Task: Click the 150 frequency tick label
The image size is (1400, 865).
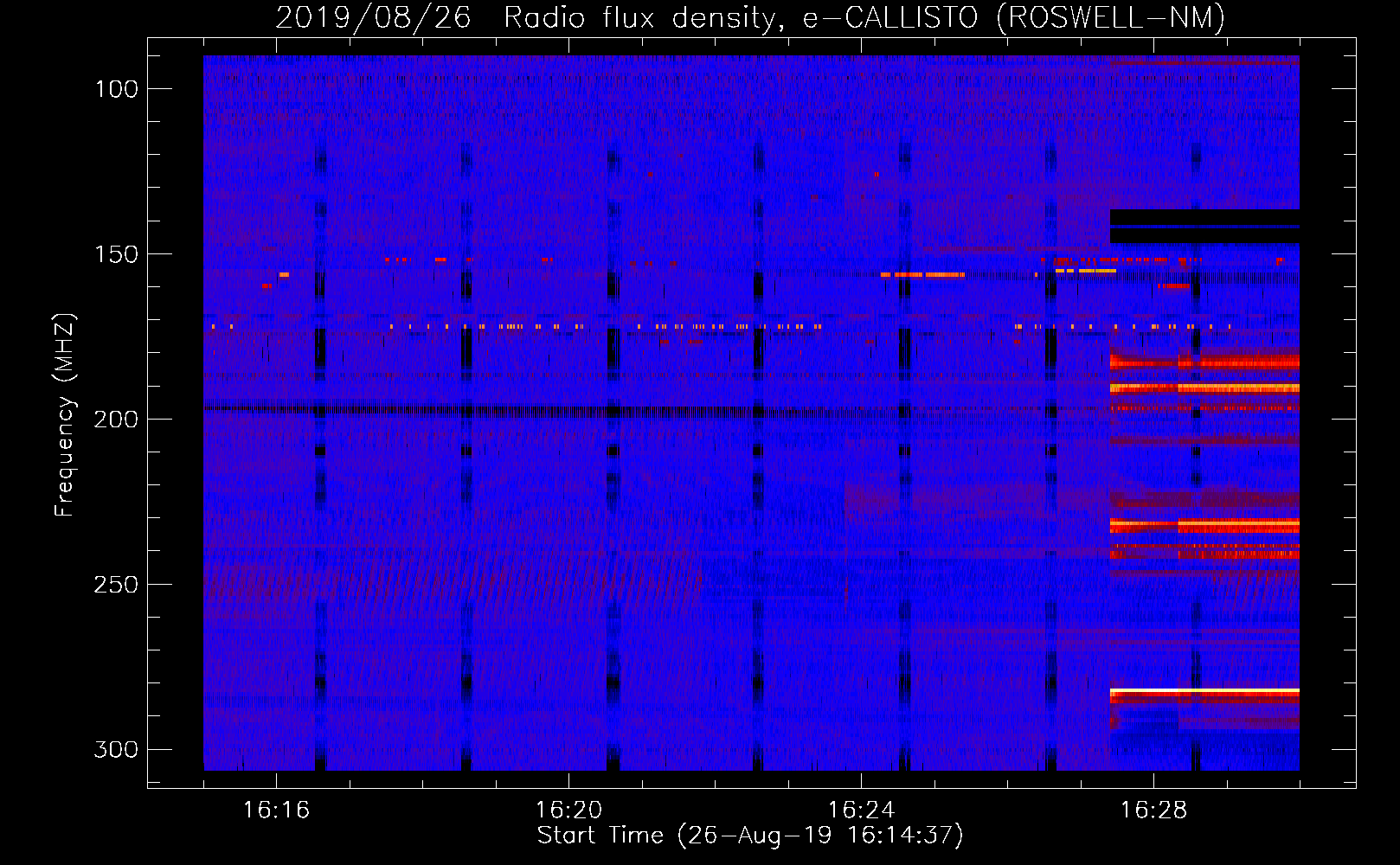Action: tap(116, 254)
